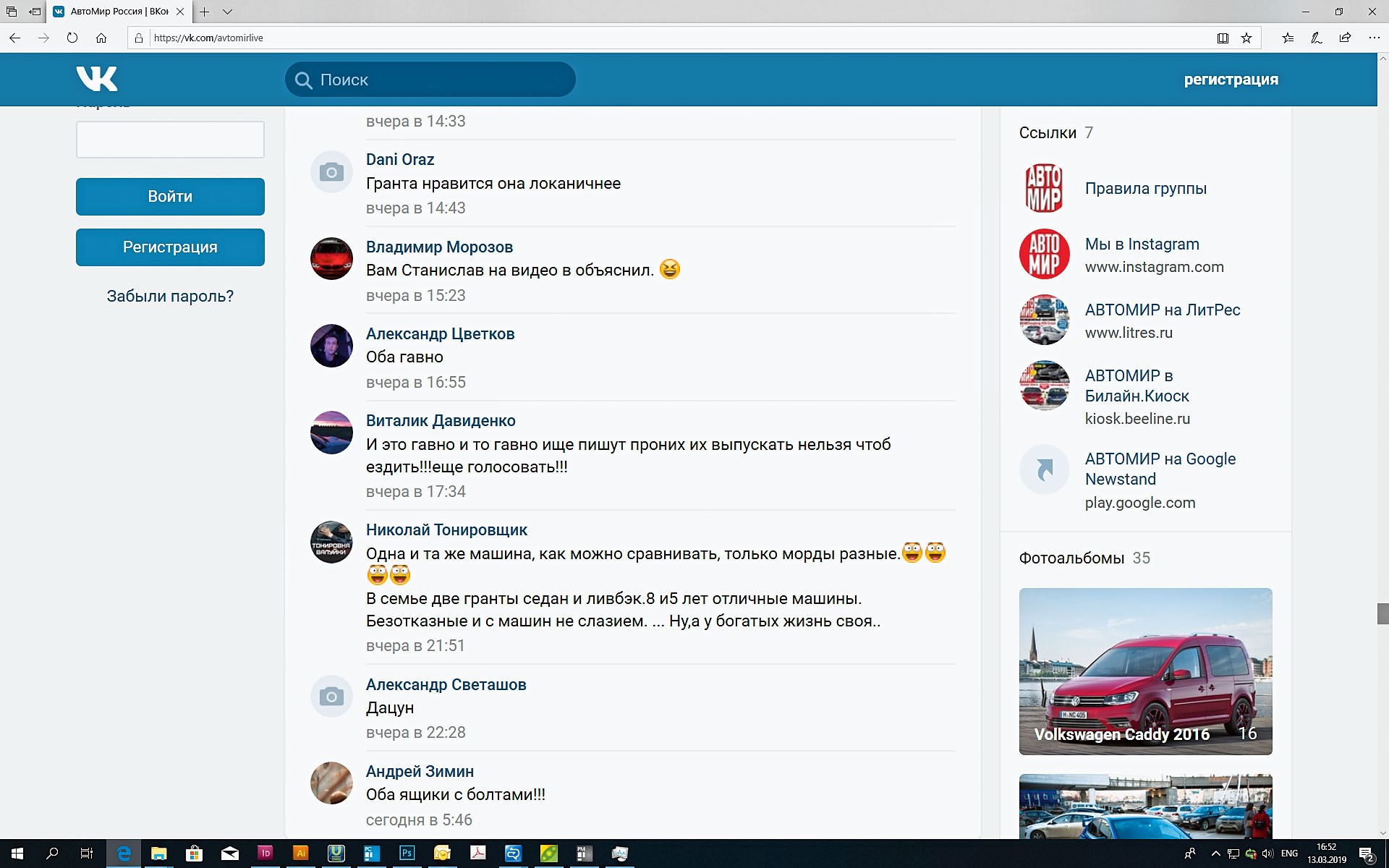Click the VK logo icon

97,79
